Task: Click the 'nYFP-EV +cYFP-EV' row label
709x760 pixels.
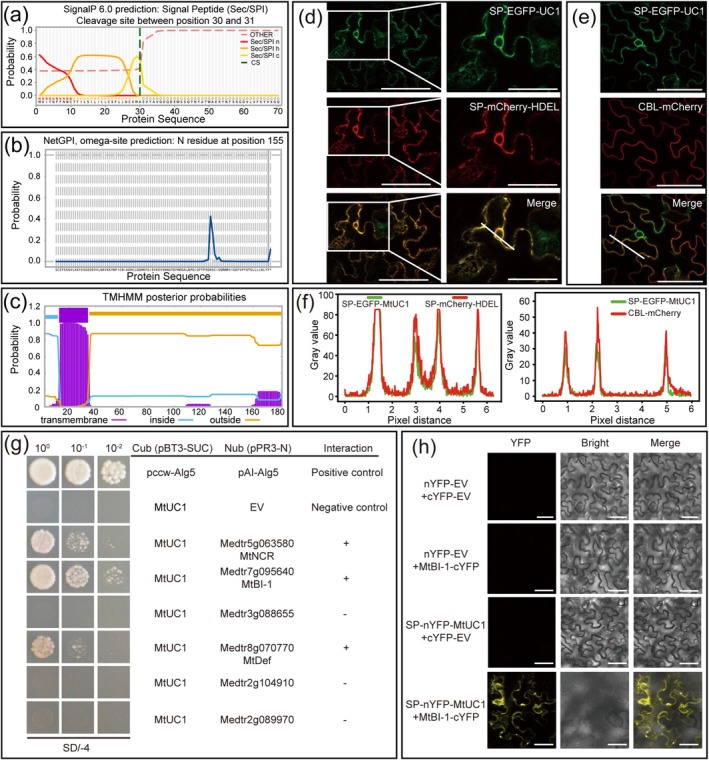Action: point(445,490)
